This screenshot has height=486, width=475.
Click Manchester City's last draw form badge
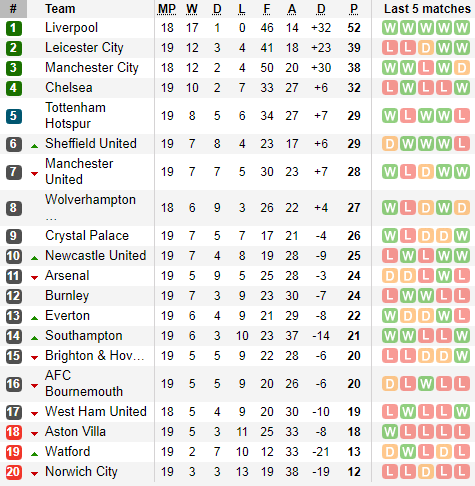tap(462, 68)
